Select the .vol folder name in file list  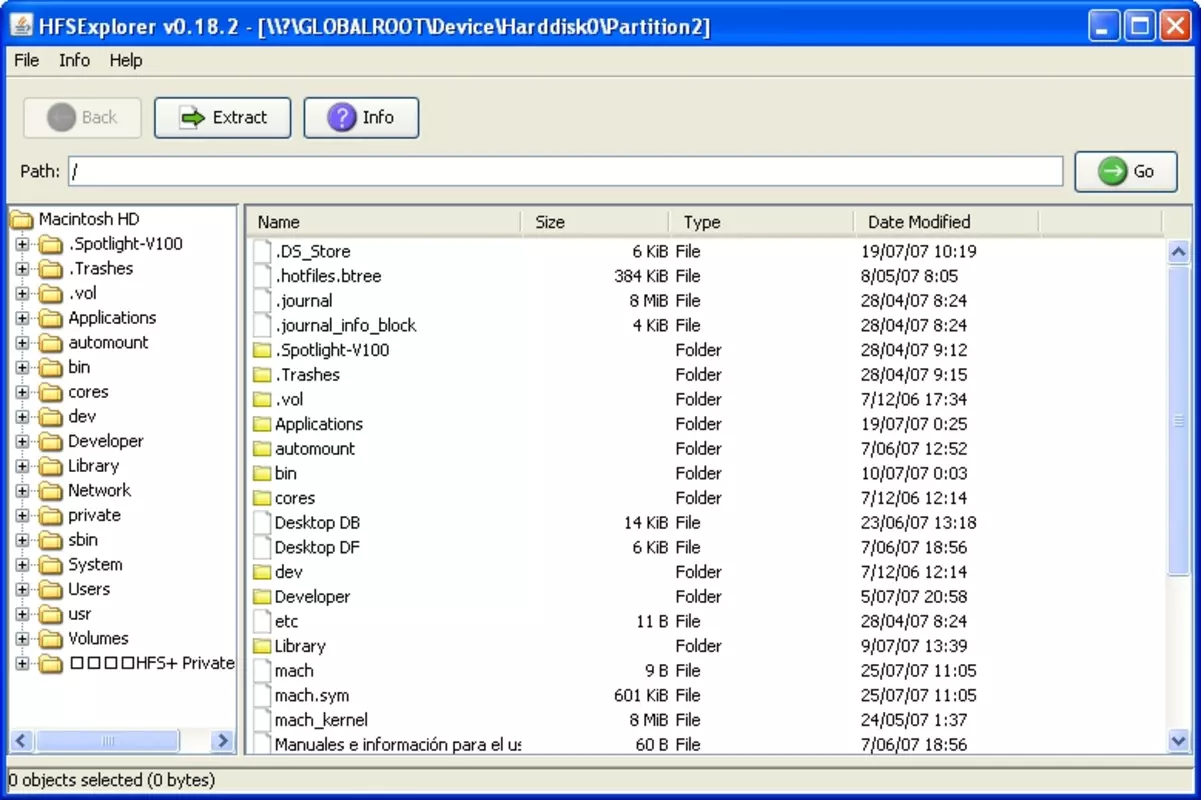288,400
